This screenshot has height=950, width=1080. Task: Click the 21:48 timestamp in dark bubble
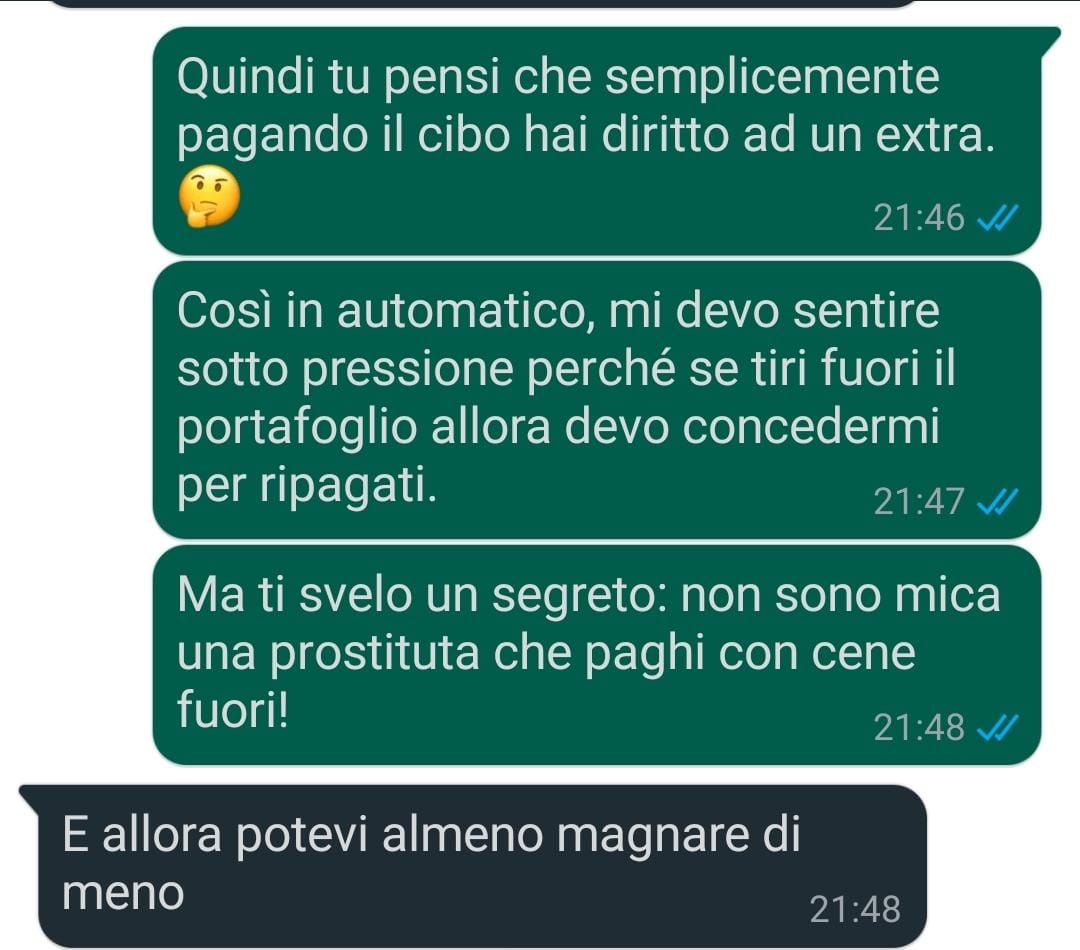click(855, 909)
